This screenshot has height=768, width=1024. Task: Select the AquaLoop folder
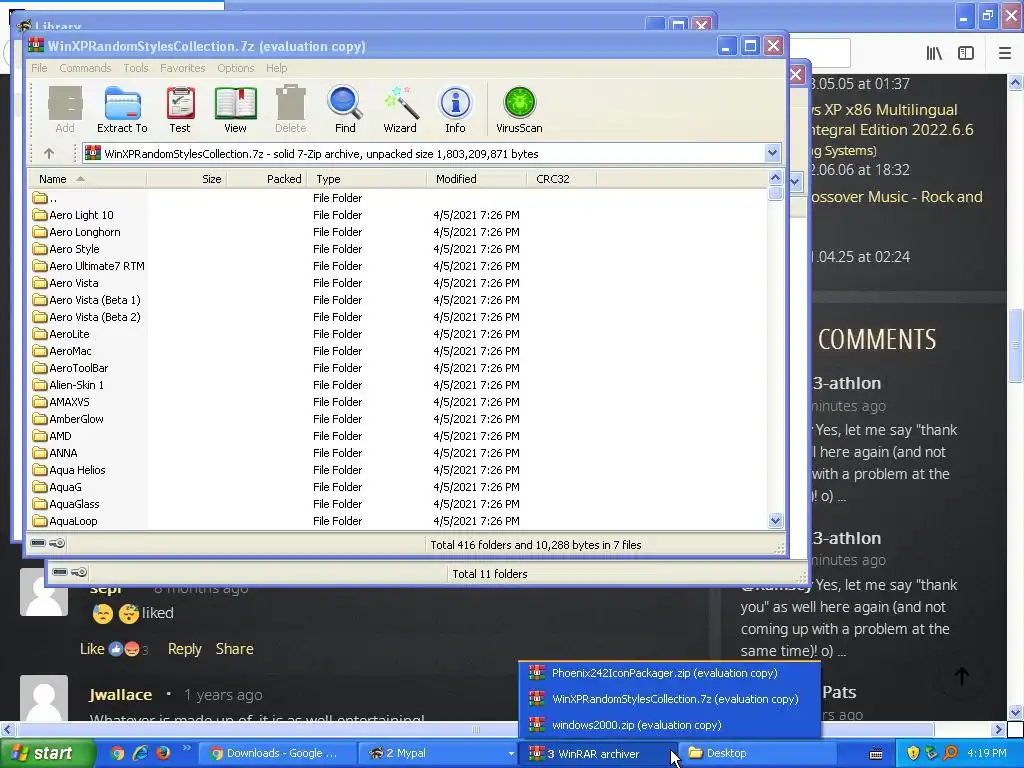pos(65,520)
